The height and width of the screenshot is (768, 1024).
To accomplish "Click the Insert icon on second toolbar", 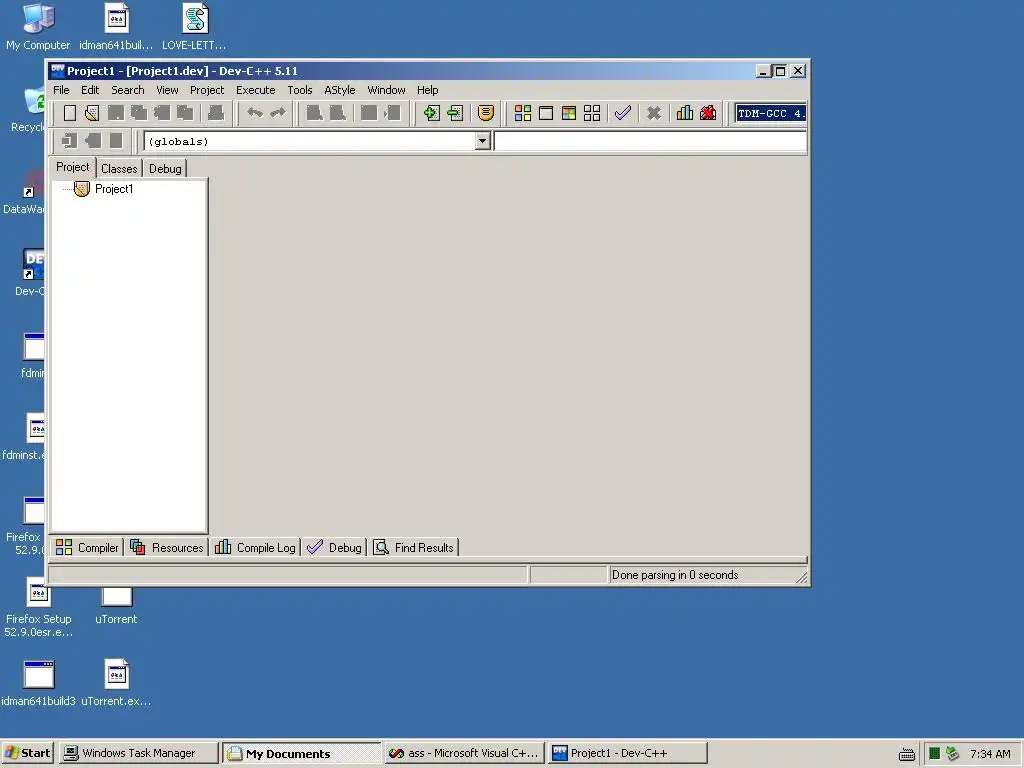I will pyautogui.click(x=69, y=140).
